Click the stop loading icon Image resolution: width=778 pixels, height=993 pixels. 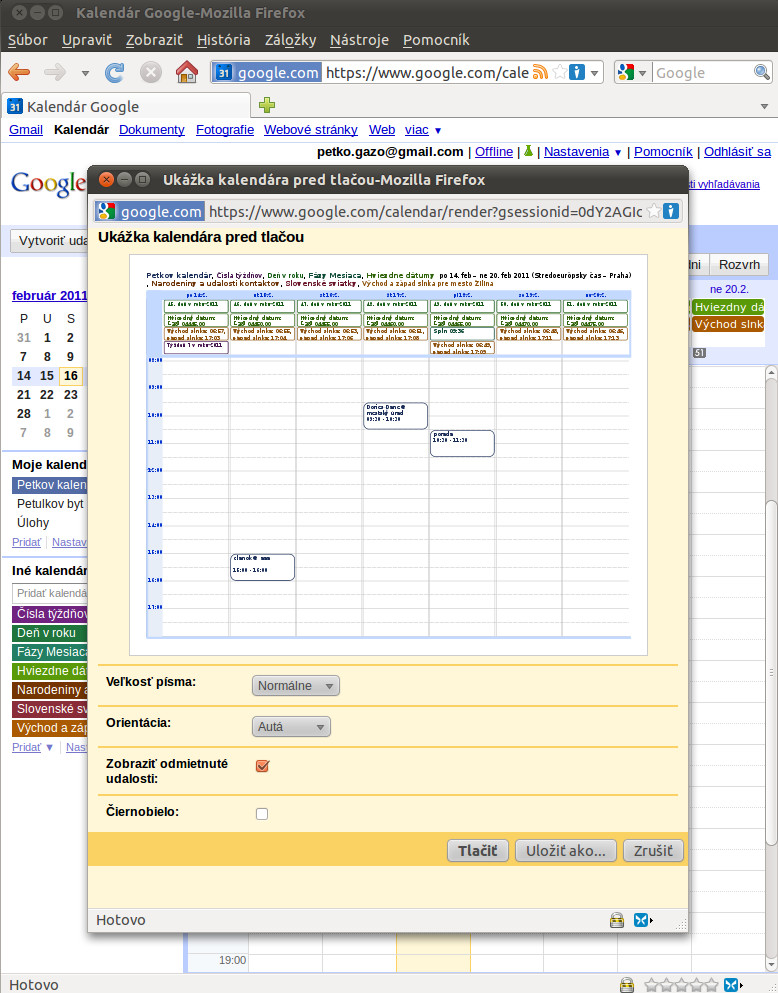pyautogui.click(x=151, y=72)
